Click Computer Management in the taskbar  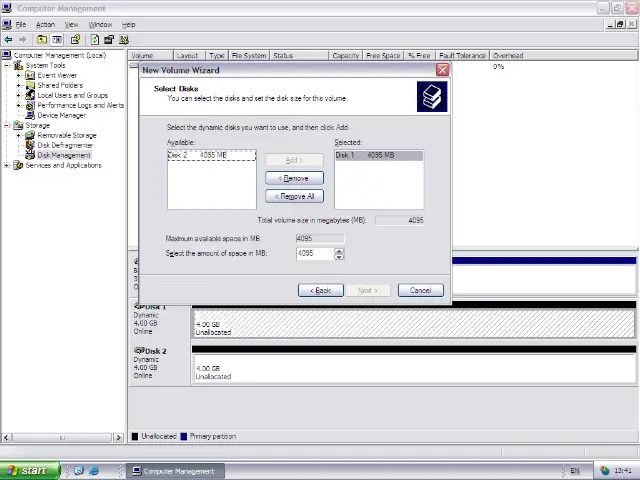pos(175,471)
